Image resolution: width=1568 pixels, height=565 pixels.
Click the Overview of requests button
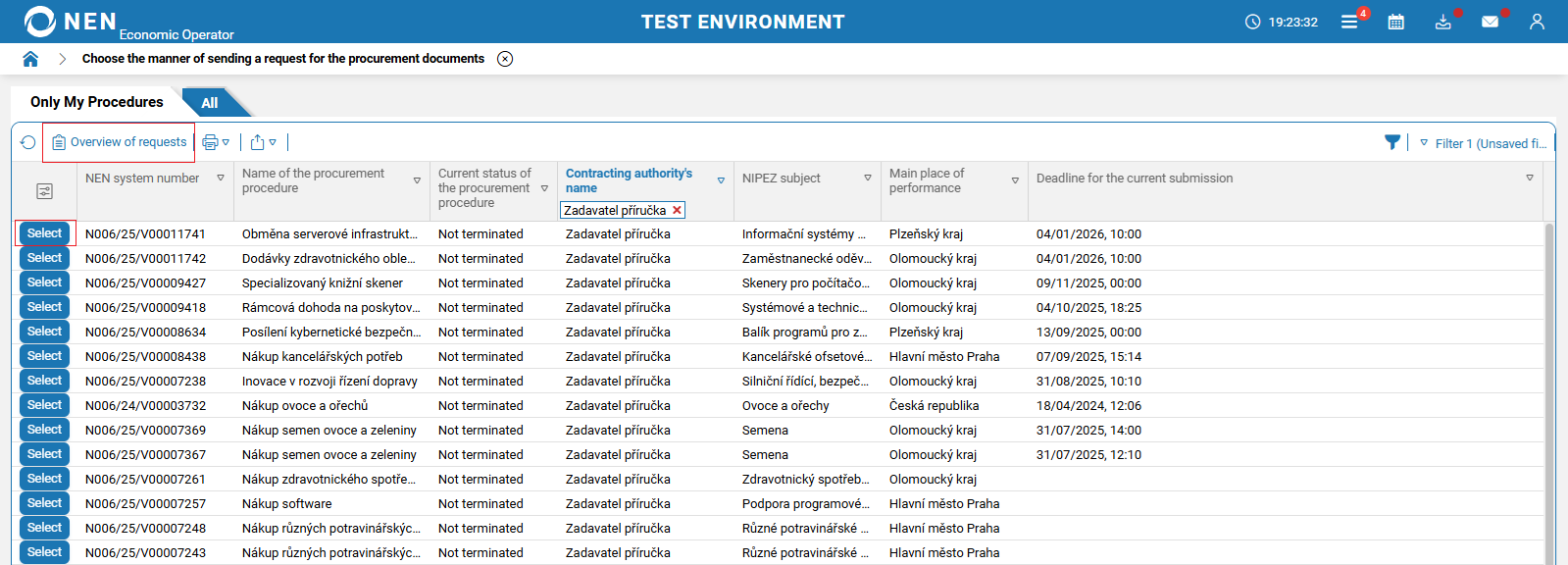pyautogui.click(x=120, y=142)
